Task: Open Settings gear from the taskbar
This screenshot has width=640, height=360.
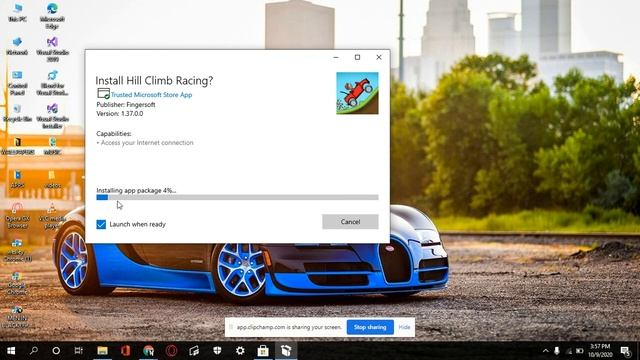Action: [240, 351]
